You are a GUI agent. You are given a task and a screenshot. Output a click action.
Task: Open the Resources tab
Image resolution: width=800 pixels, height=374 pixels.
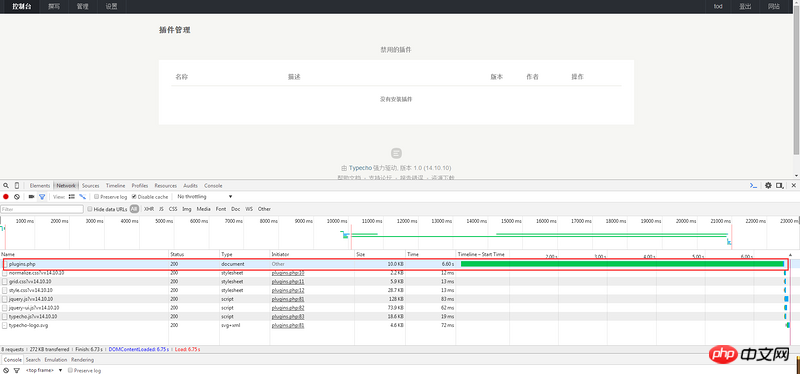tap(166, 186)
